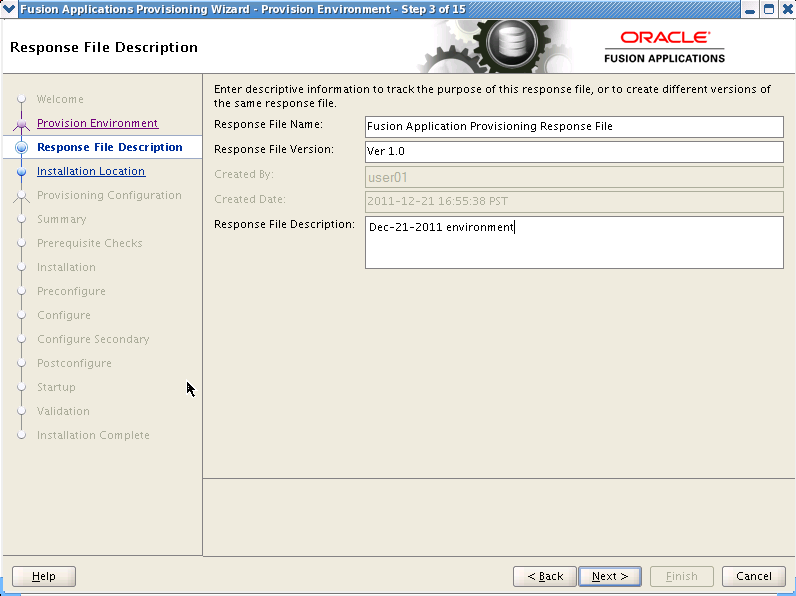Click the Welcome step in navigation
This screenshot has height=596, width=796.
coord(60,99)
